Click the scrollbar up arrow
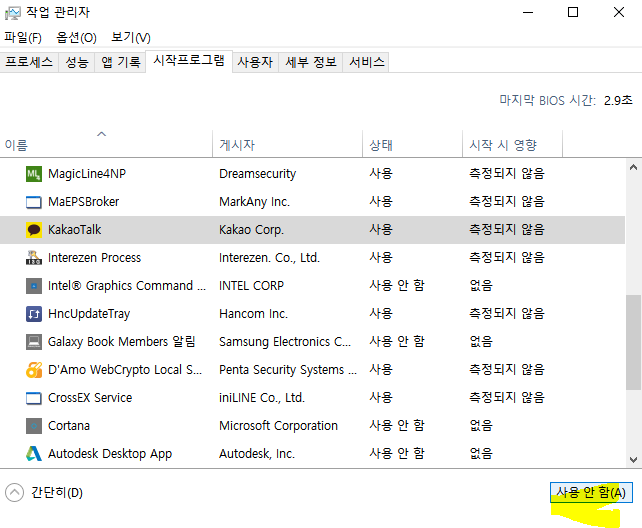 [633, 167]
